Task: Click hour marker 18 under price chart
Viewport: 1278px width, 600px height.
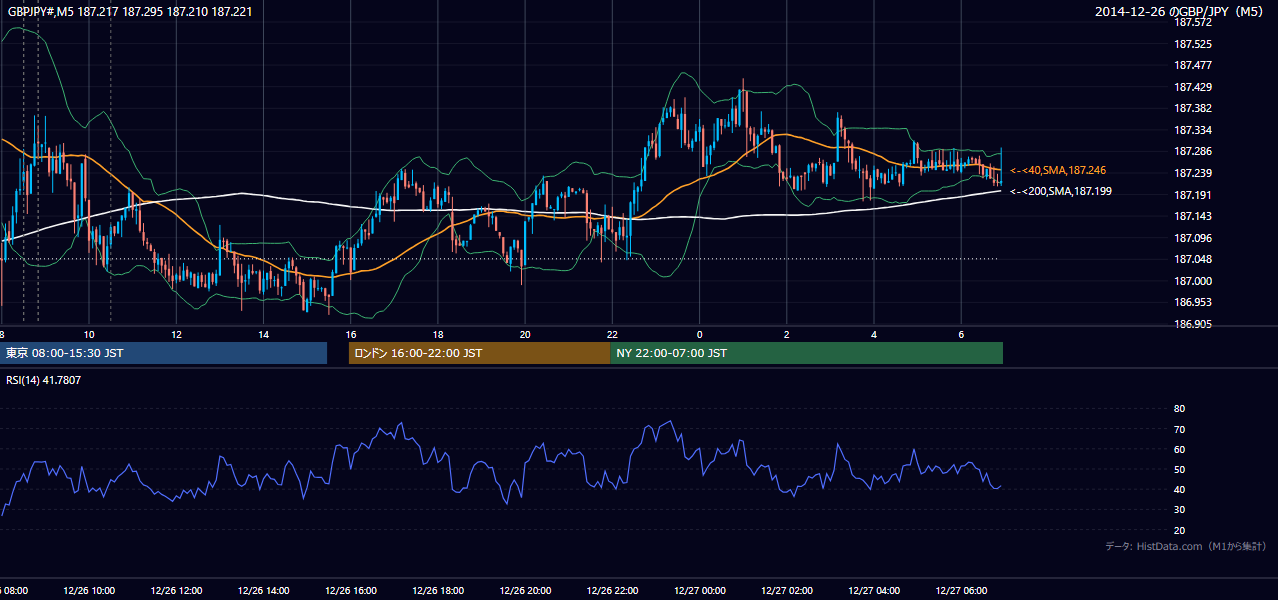Action: click(438, 334)
